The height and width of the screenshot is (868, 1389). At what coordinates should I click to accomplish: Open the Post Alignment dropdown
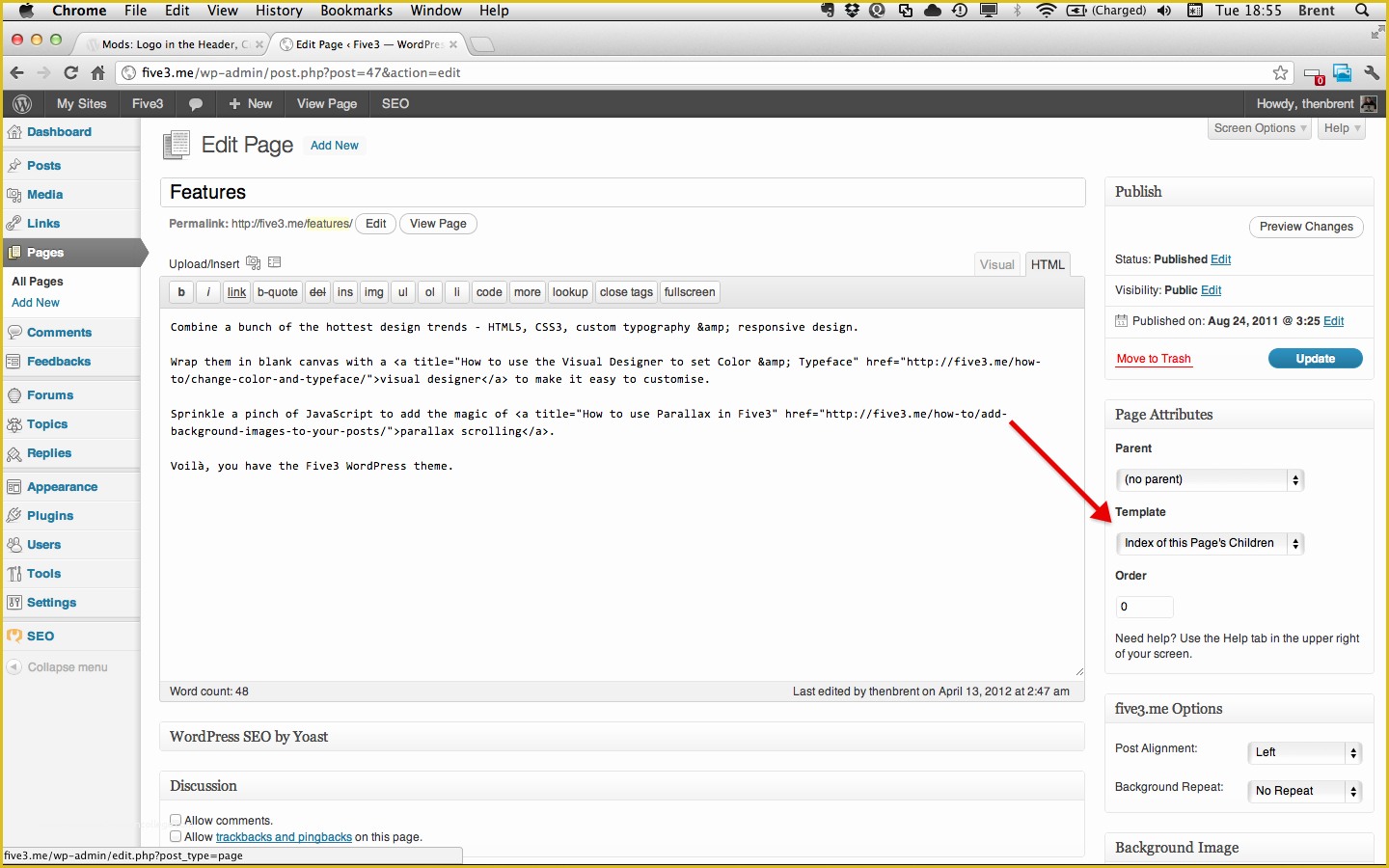pos(1304,752)
